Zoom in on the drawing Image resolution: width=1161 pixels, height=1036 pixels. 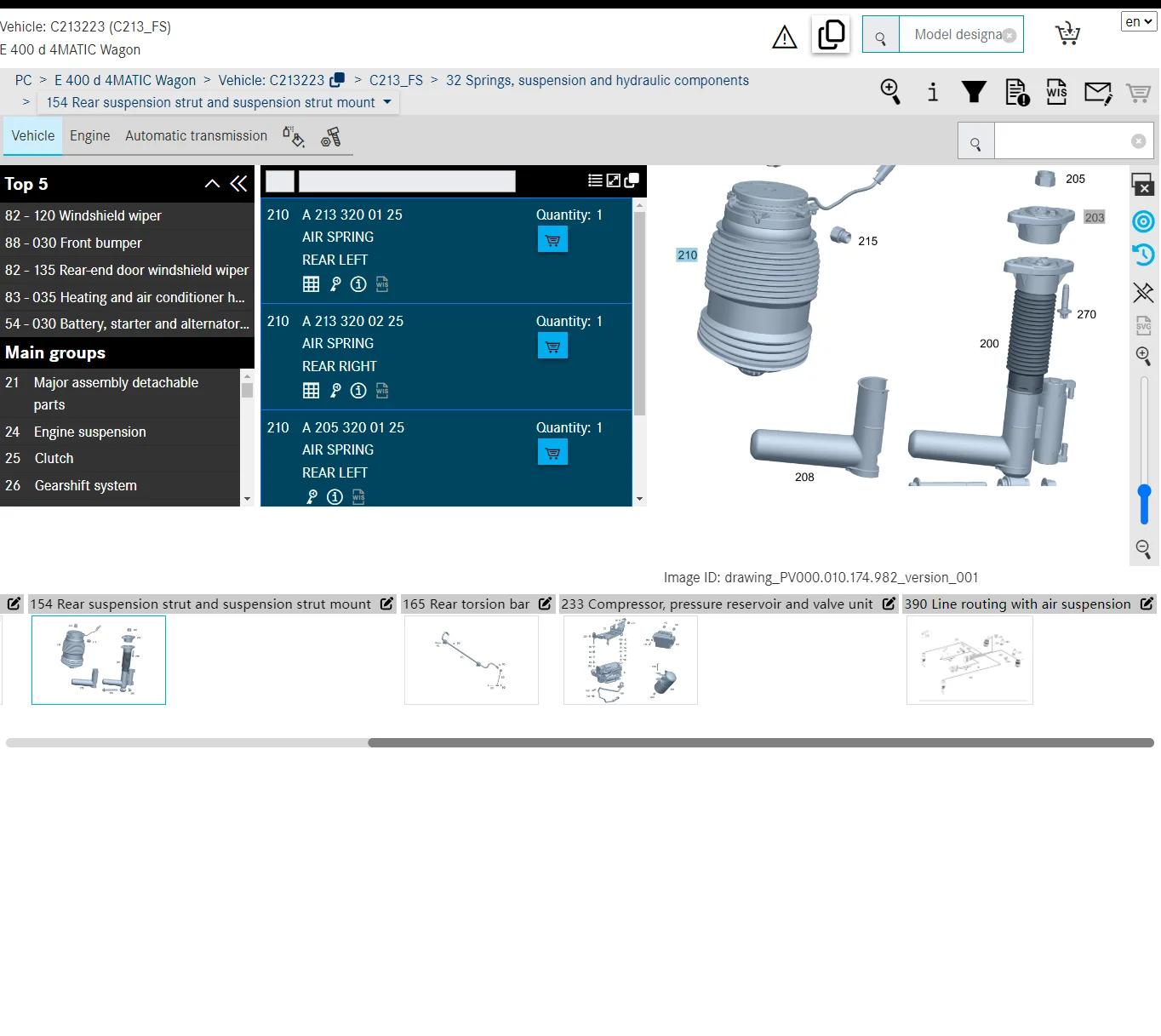click(1143, 356)
